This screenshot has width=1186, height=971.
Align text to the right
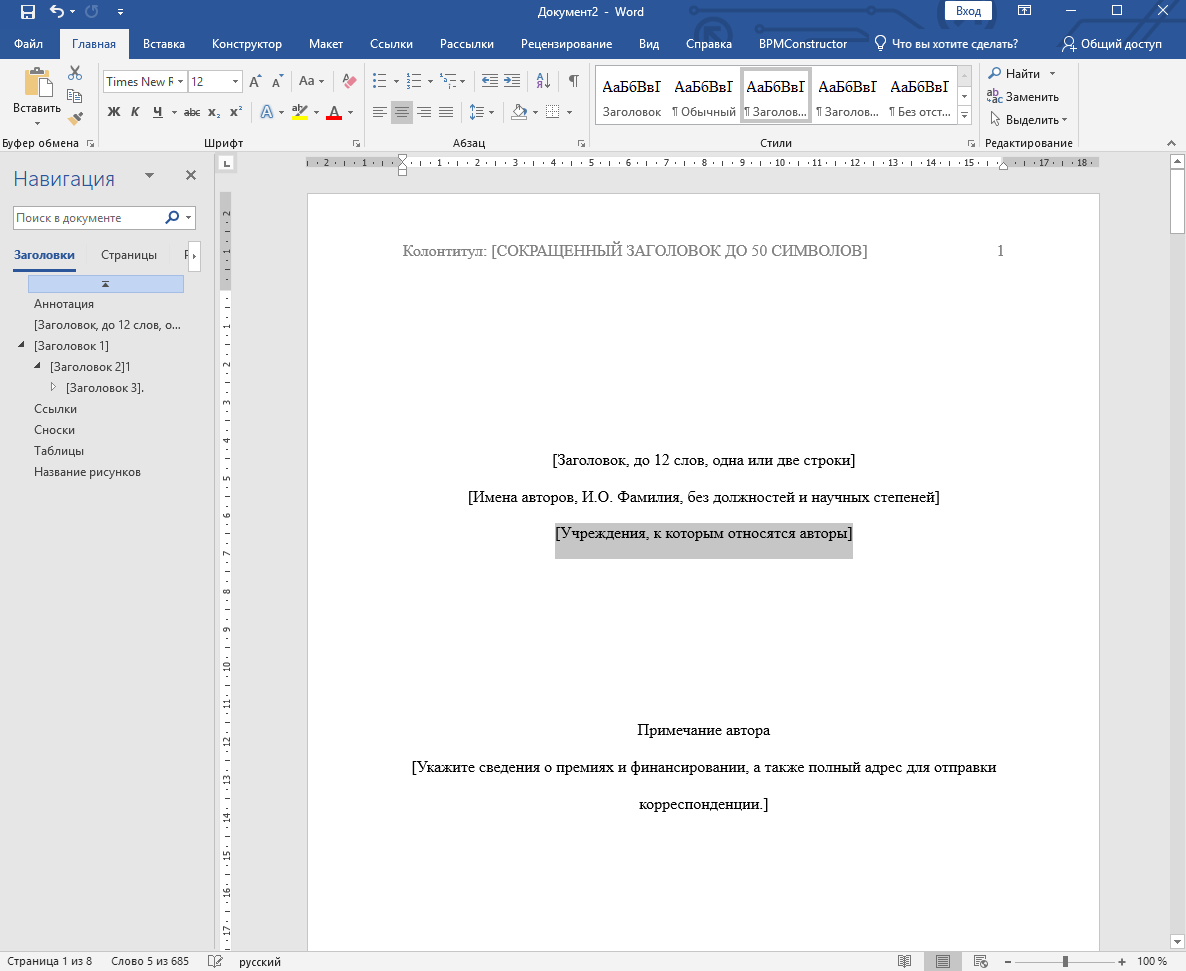424,112
